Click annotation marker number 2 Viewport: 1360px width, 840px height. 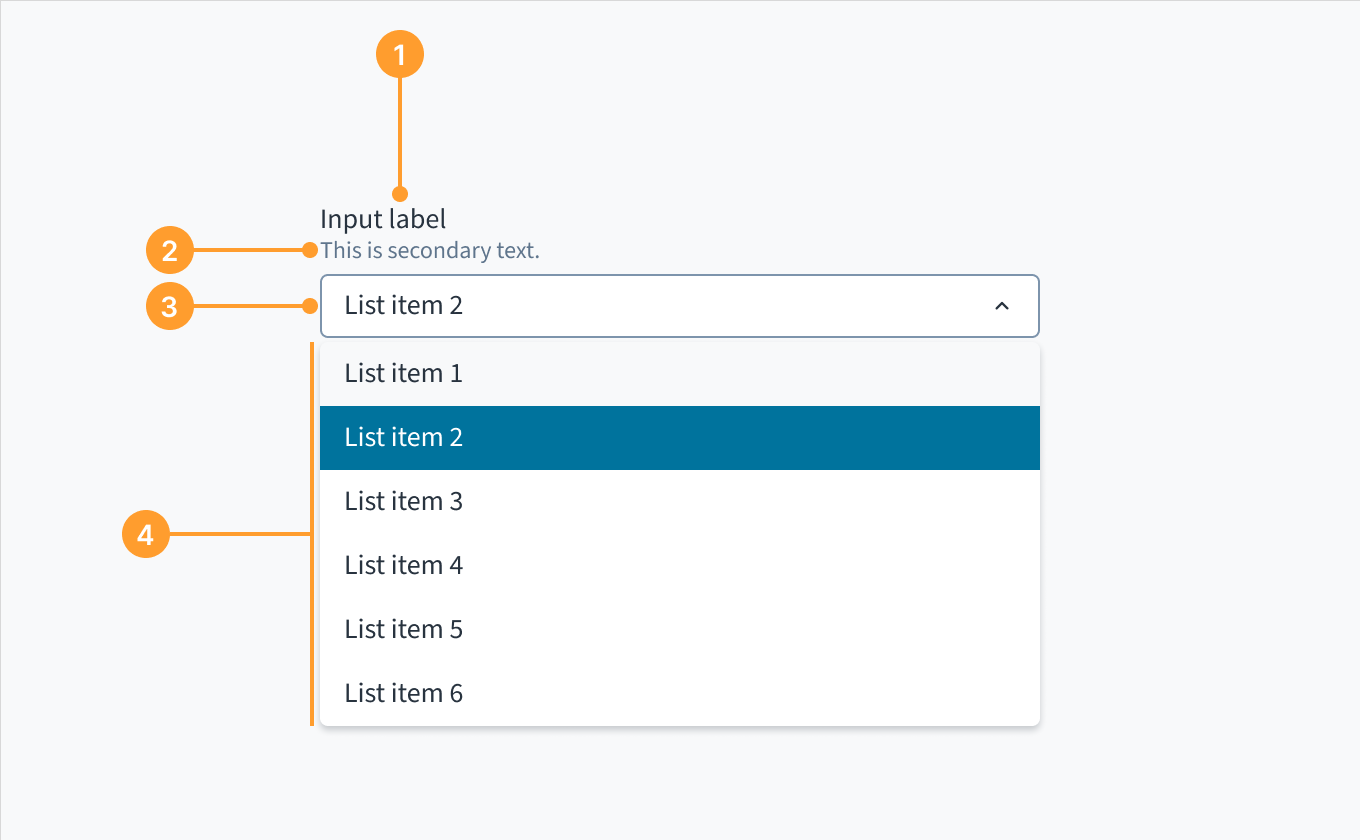coord(170,250)
